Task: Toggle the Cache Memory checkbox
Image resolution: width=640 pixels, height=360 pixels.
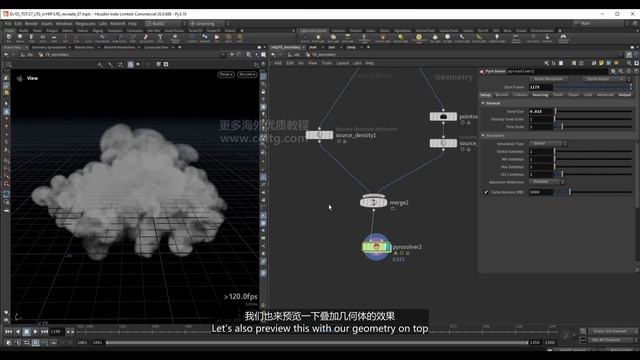Action: [486, 192]
